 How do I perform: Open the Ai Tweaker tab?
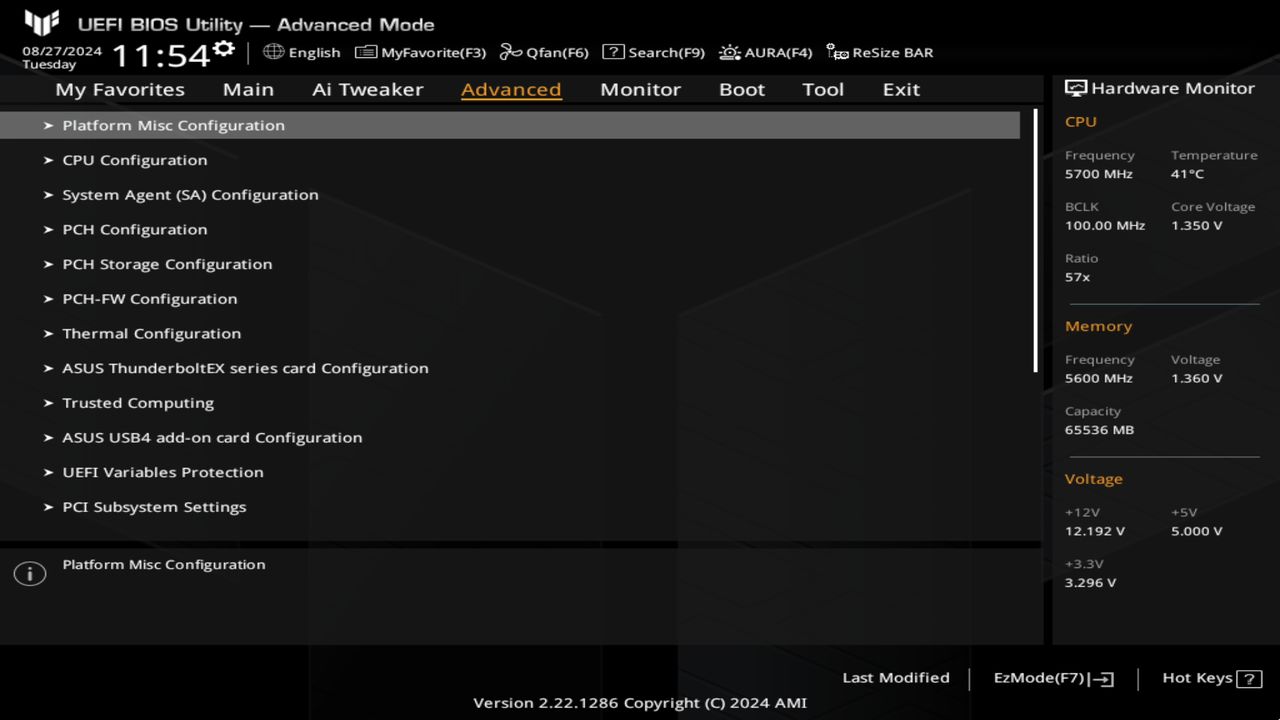(x=367, y=89)
